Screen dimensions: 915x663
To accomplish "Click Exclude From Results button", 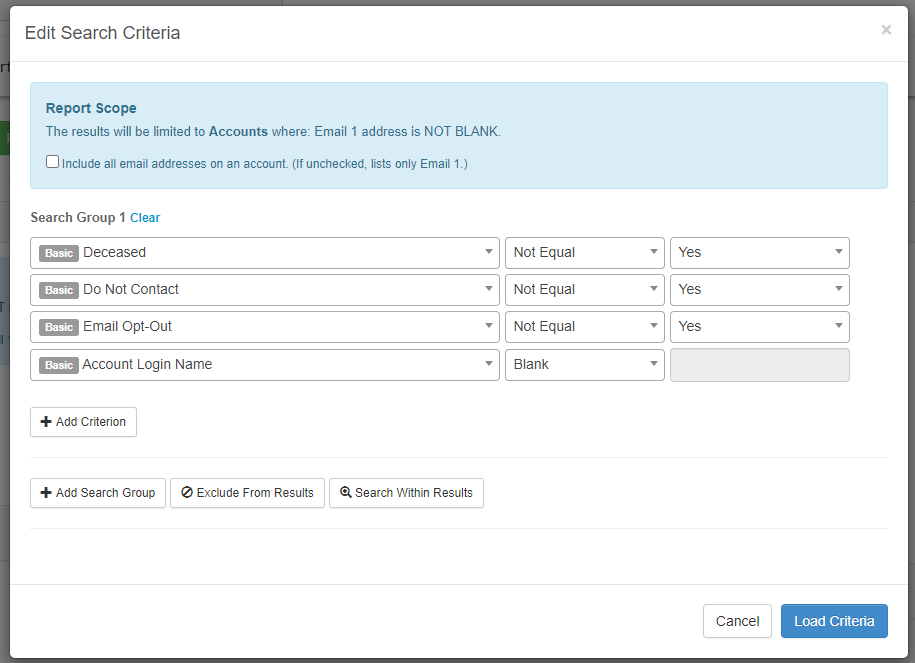I will click(247, 493).
